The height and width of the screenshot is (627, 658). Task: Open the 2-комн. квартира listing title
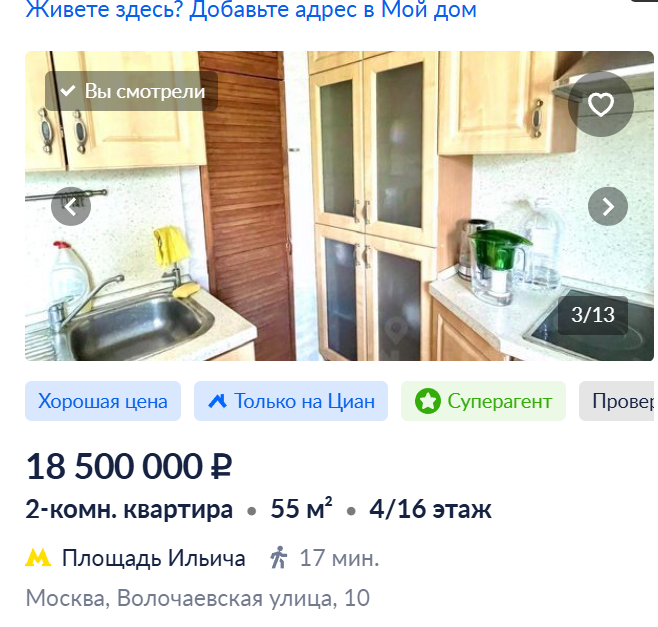(129, 509)
